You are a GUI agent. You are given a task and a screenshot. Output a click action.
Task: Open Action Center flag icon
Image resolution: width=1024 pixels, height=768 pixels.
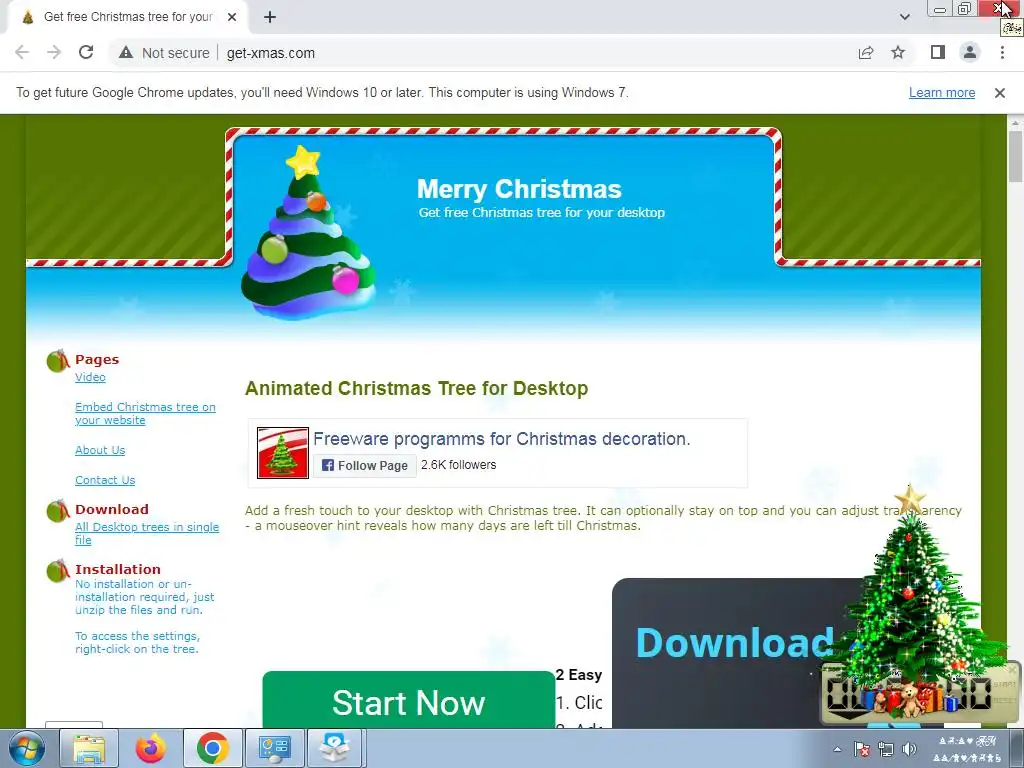pyautogui.click(x=862, y=749)
